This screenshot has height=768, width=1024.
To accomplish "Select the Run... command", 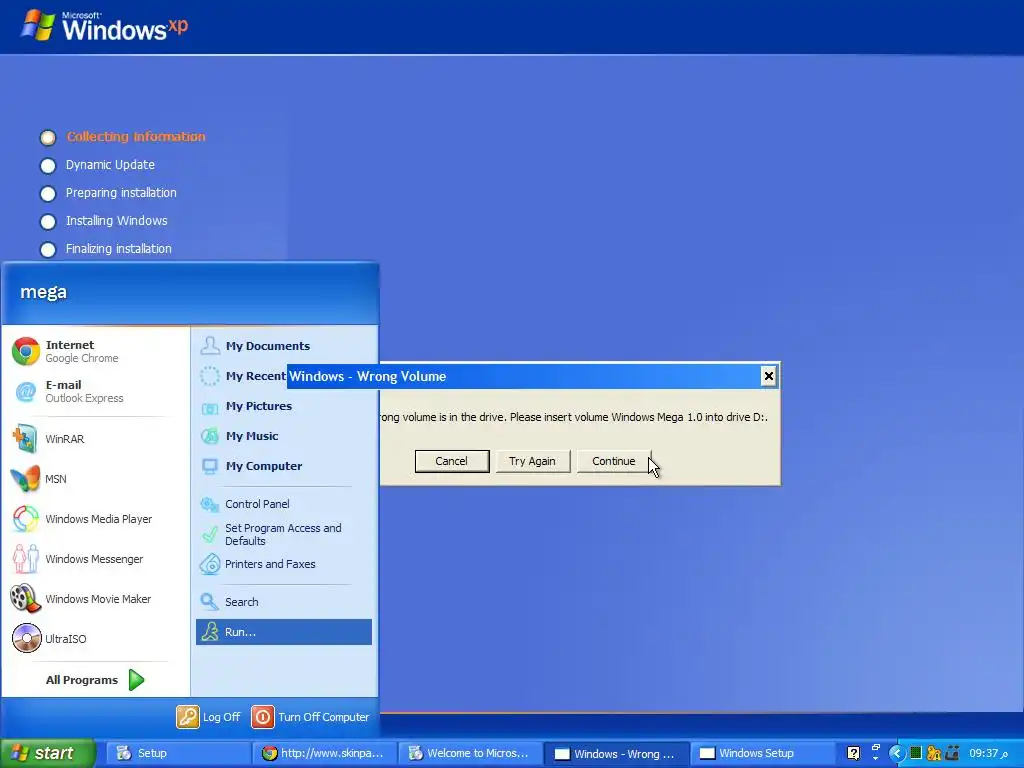I will (283, 632).
